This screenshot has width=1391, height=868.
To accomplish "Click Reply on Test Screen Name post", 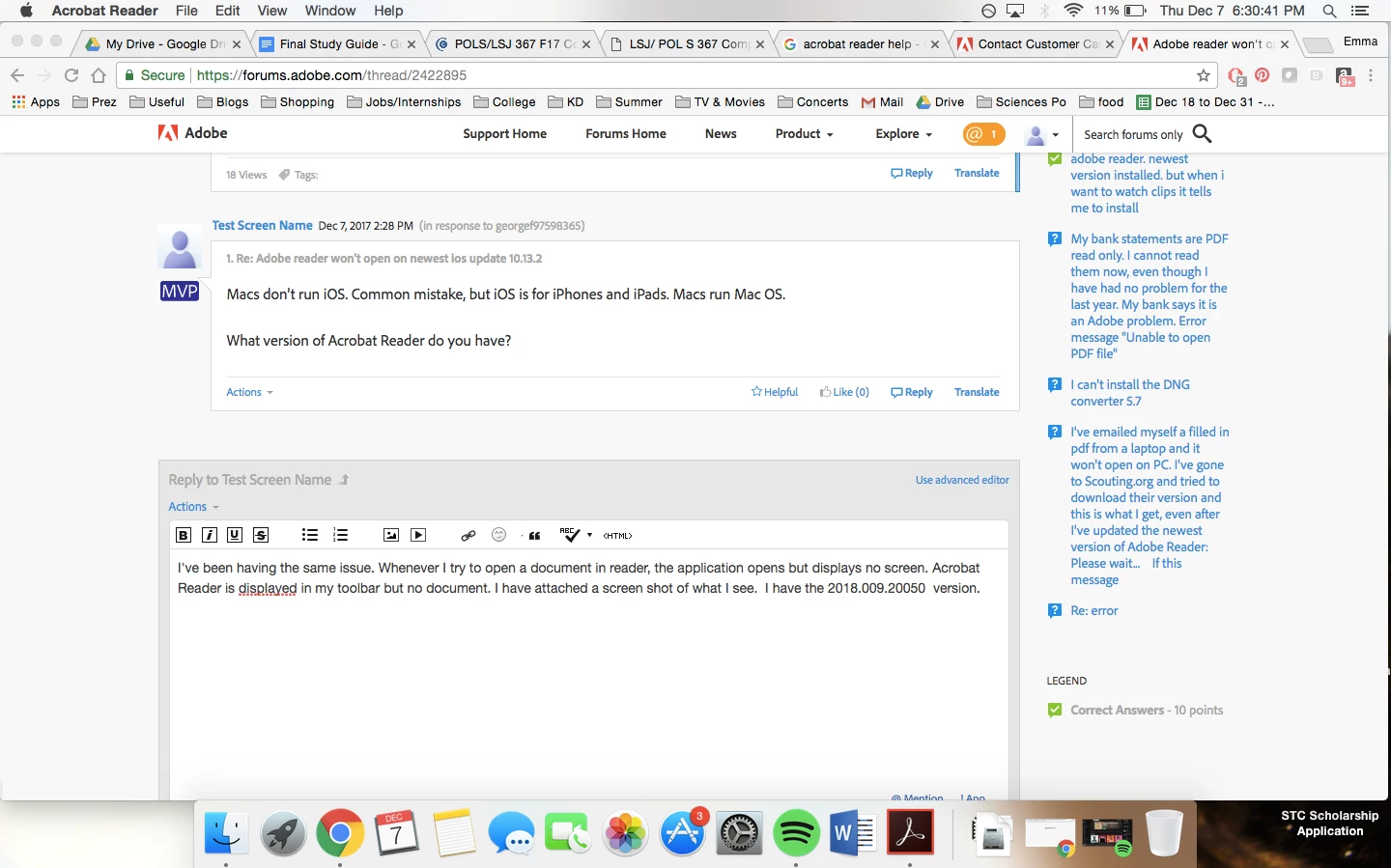I will [x=912, y=392].
